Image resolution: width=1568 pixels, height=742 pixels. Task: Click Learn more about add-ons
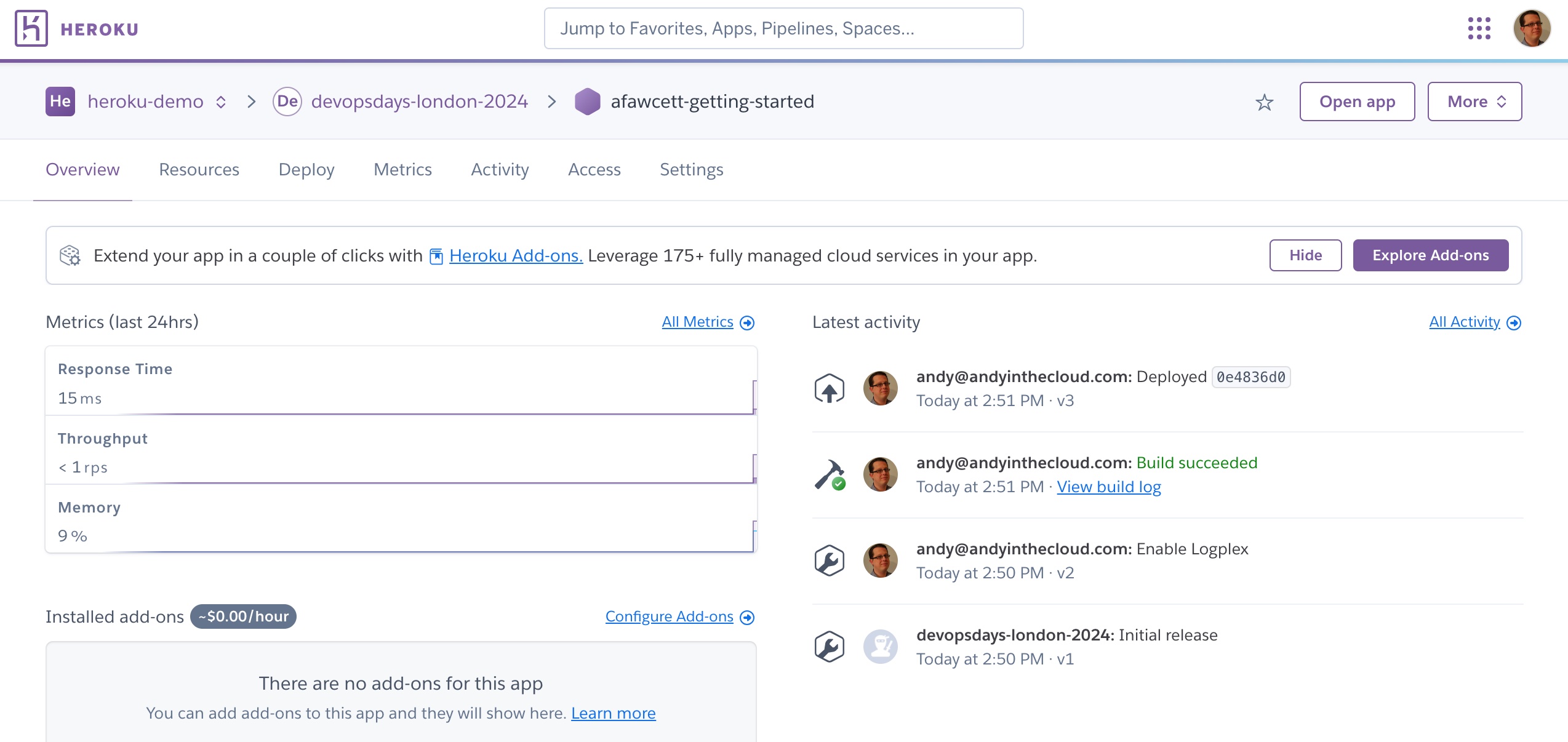(x=613, y=713)
